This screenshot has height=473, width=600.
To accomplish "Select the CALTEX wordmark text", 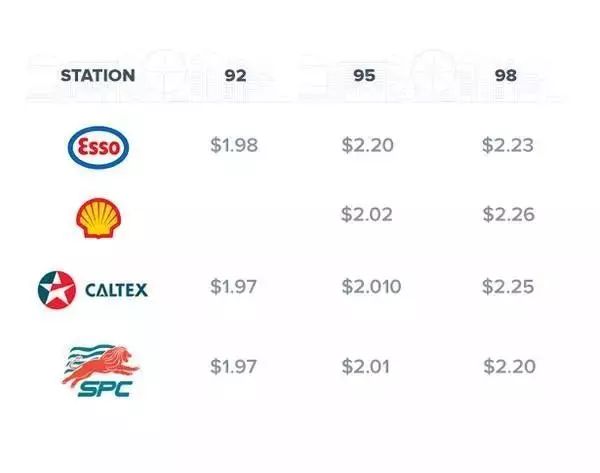I will (x=115, y=291).
